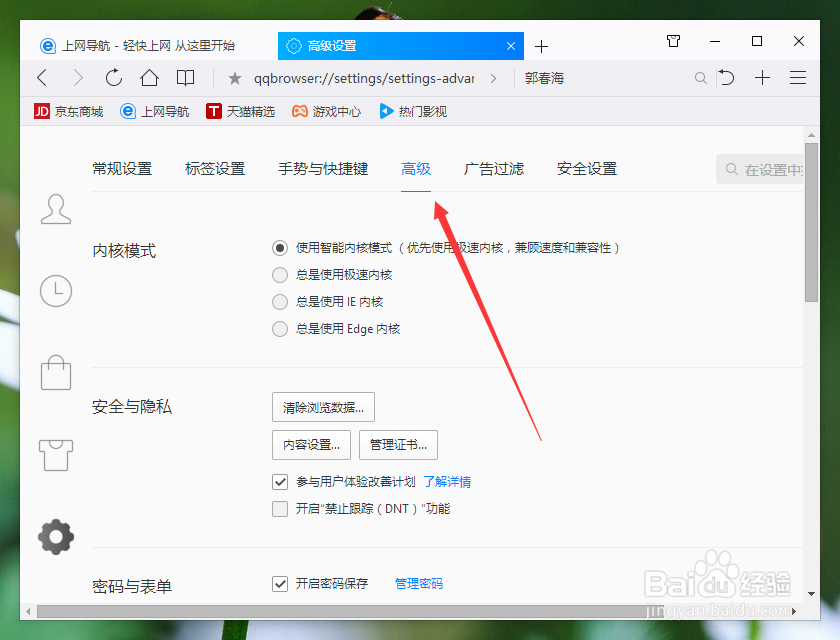Select 使用智能内核模式 radio option
Image resolution: width=840 pixels, height=640 pixels.
click(x=280, y=248)
